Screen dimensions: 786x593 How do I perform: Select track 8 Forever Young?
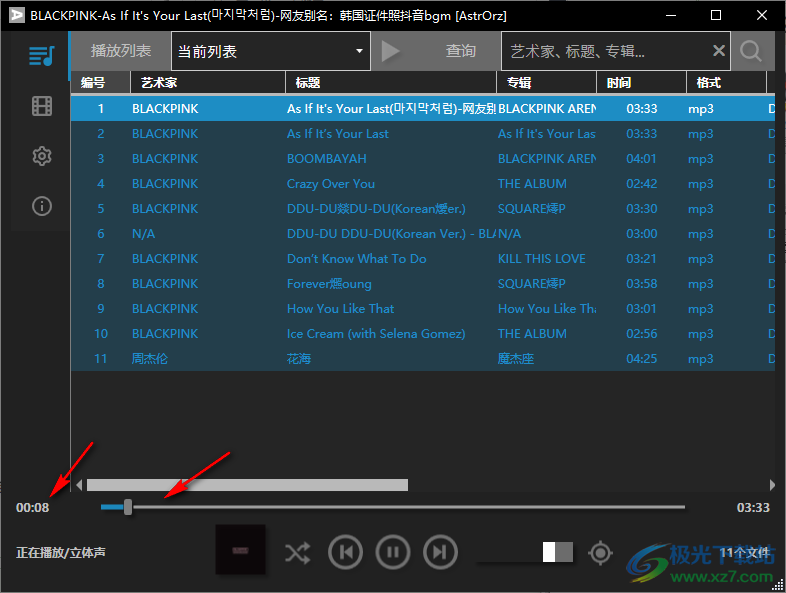[423, 284]
